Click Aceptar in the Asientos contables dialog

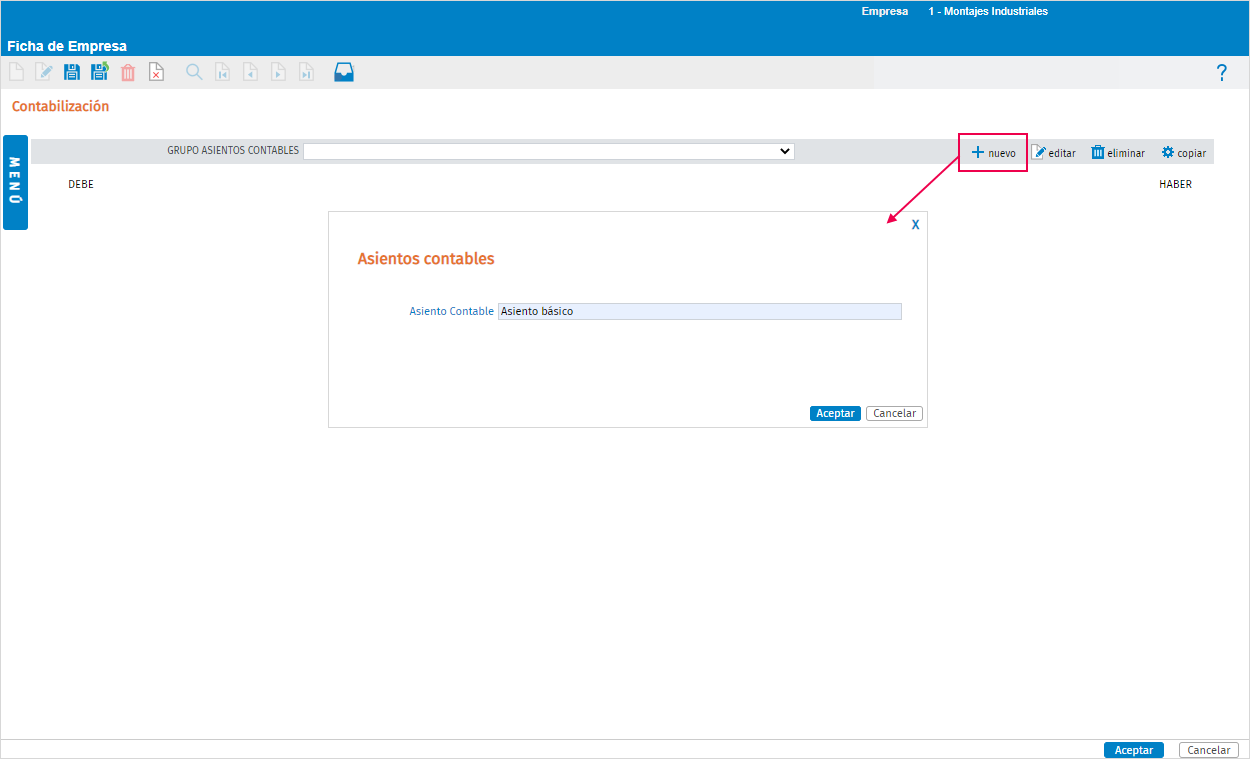pyautogui.click(x=835, y=413)
